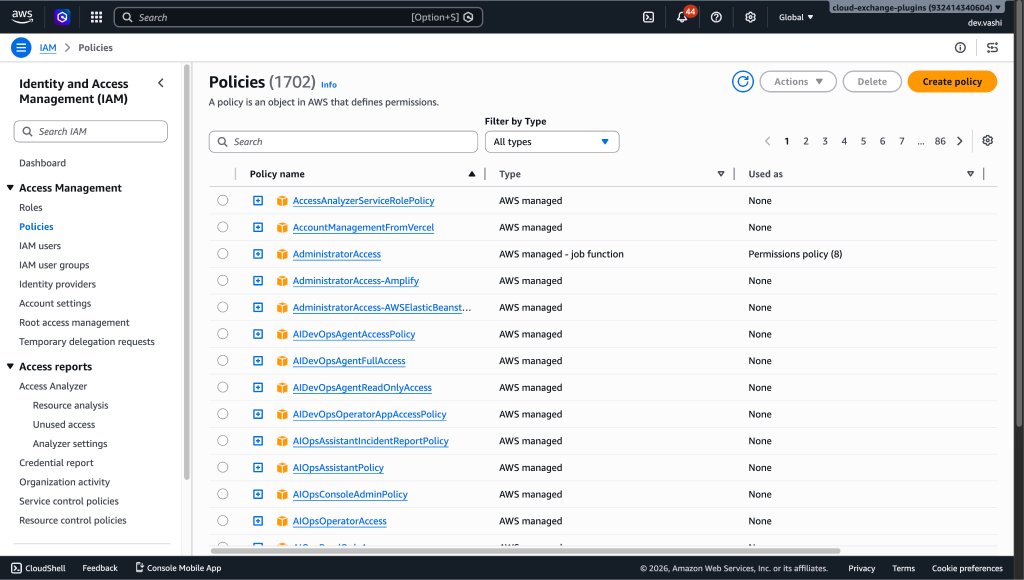Open the Global region dropdown
Viewport: 1024px width, 580px height.
(x=795, y=17)
